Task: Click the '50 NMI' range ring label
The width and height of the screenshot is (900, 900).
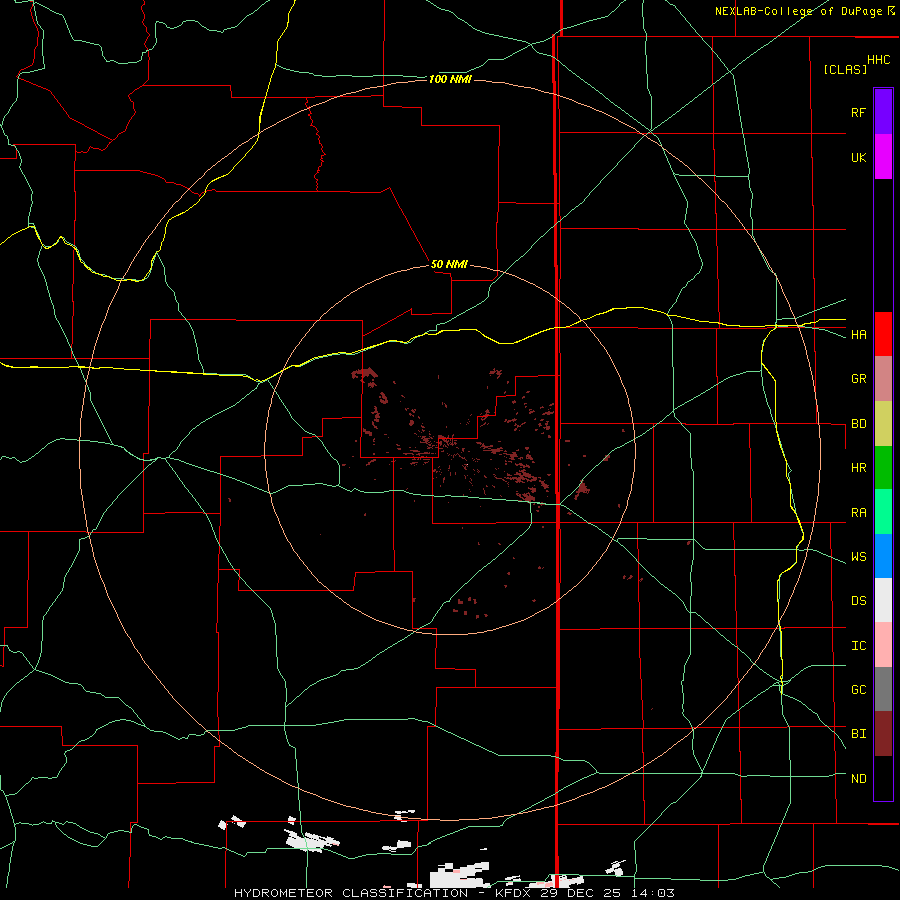Action: [449, 264]
